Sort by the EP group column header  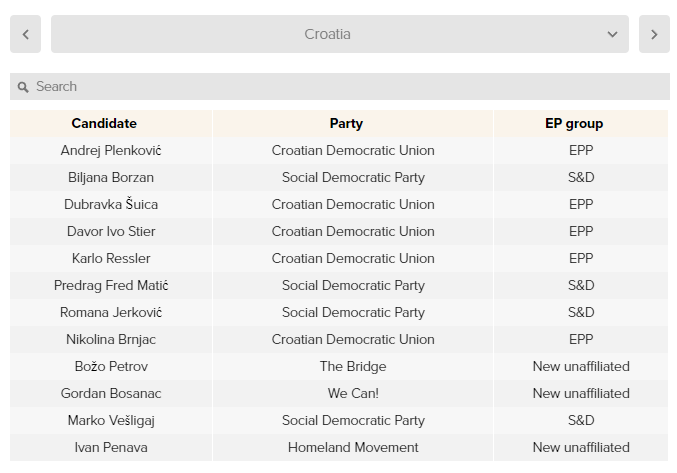click(574, 124)
